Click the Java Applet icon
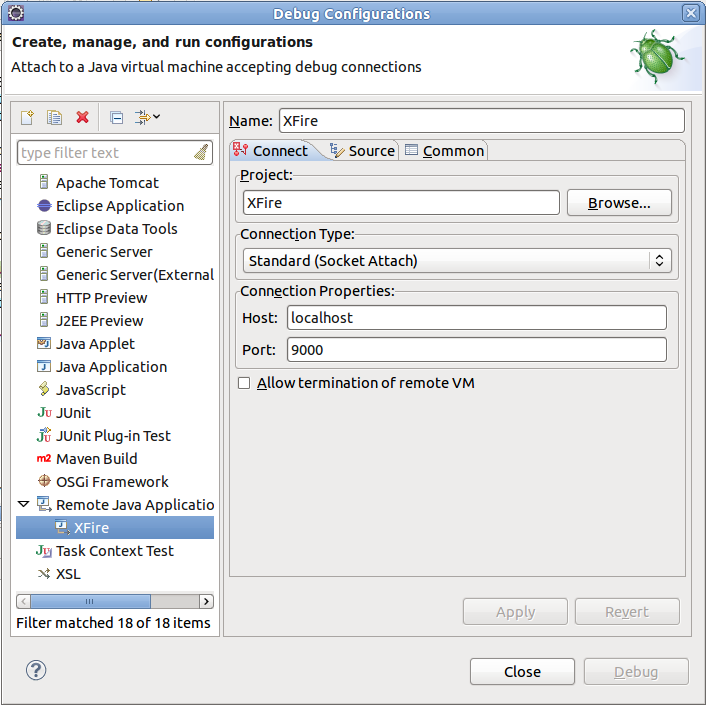This screenshot has width=706, height=705. [x=44, y=343]
